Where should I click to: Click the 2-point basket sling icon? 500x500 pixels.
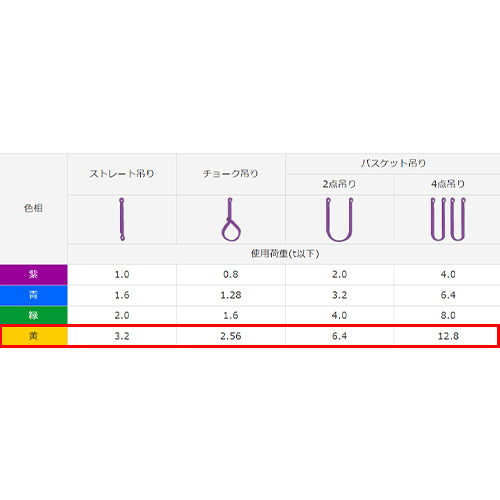pos(339,219)
